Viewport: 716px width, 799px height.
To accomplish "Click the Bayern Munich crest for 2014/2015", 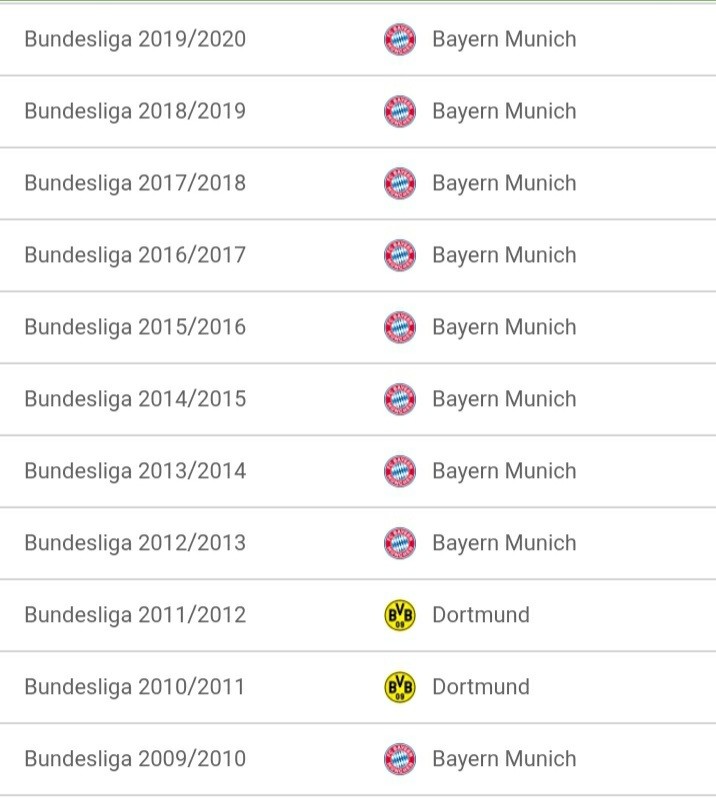I will point(400,399).
